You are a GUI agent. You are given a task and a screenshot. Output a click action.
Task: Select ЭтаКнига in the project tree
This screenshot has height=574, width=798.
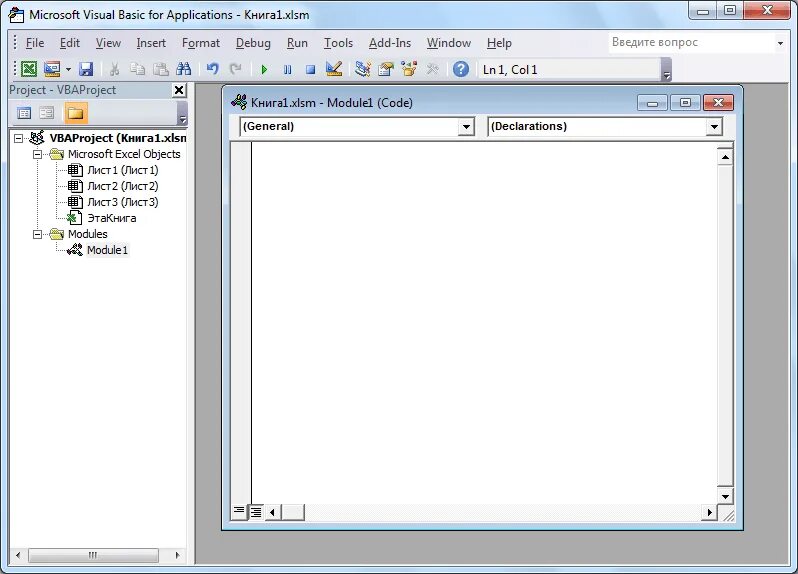tap(111, 218)
